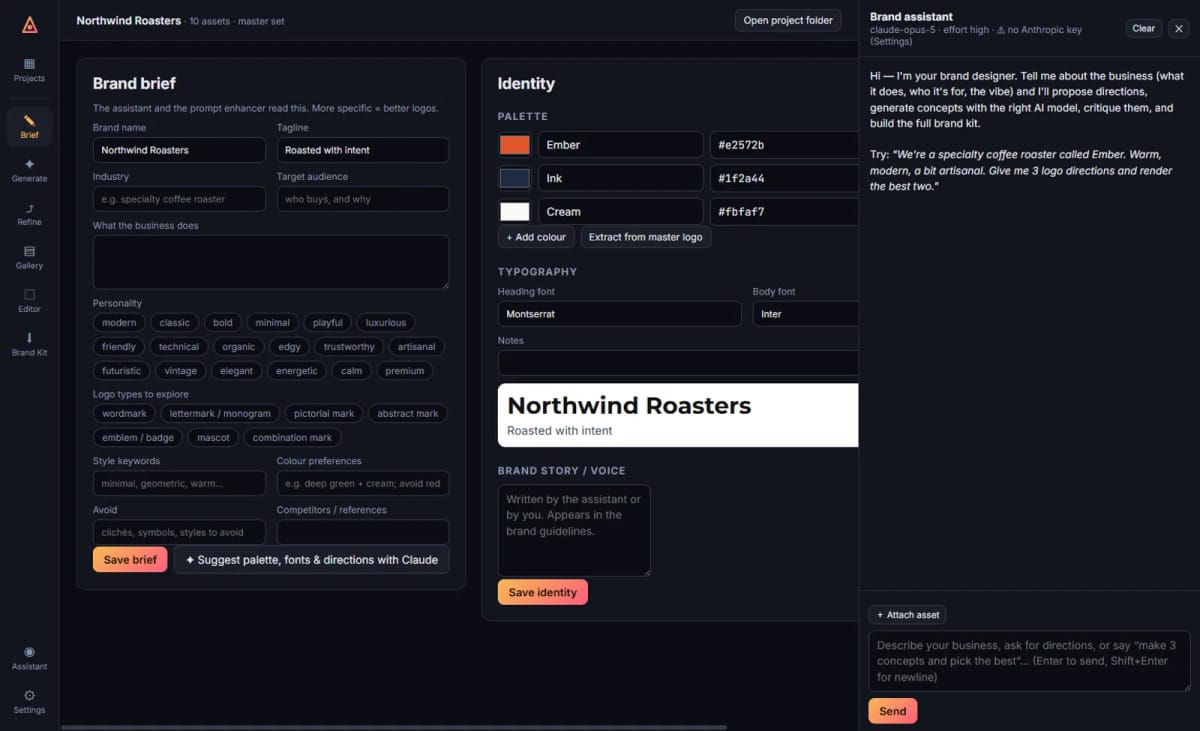Click the app logo triangle icon
1200x731 pixels.
click(x=29, y=25)
